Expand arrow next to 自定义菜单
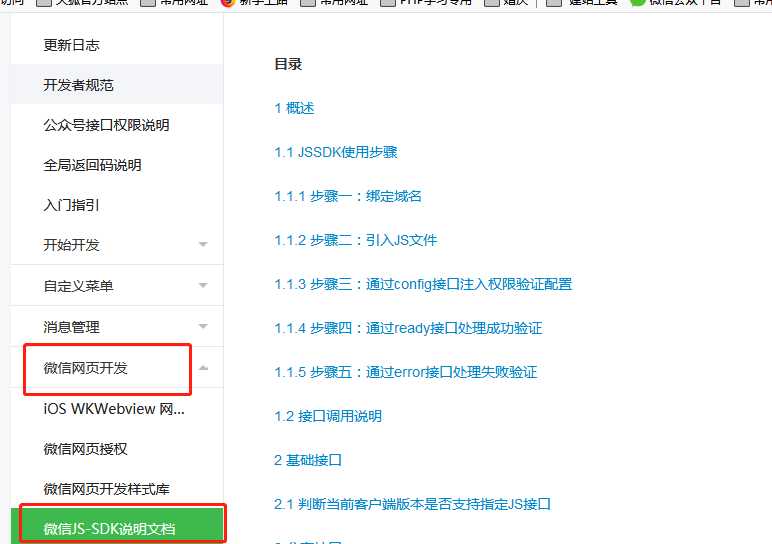Viewport: 772px width, 544px height. click(203, 285)
